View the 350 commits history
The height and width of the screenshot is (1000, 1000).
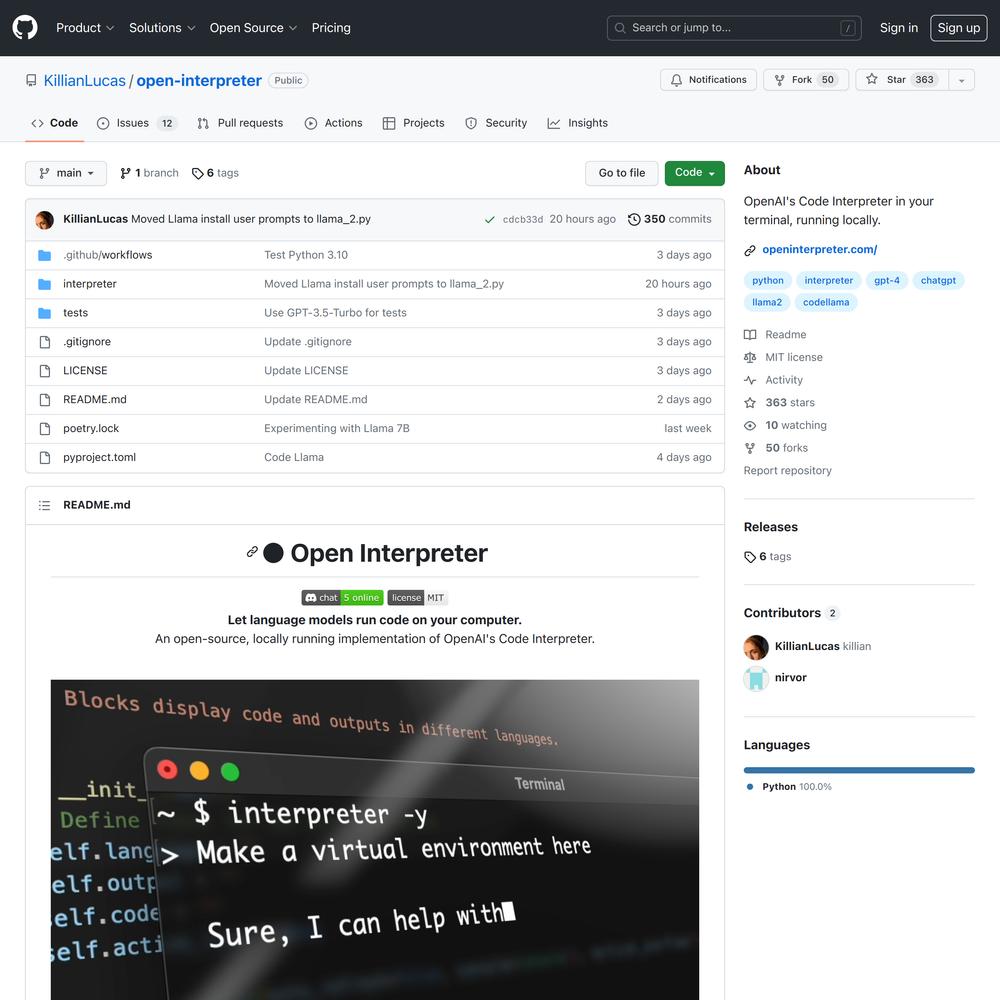tap(670, 219)
